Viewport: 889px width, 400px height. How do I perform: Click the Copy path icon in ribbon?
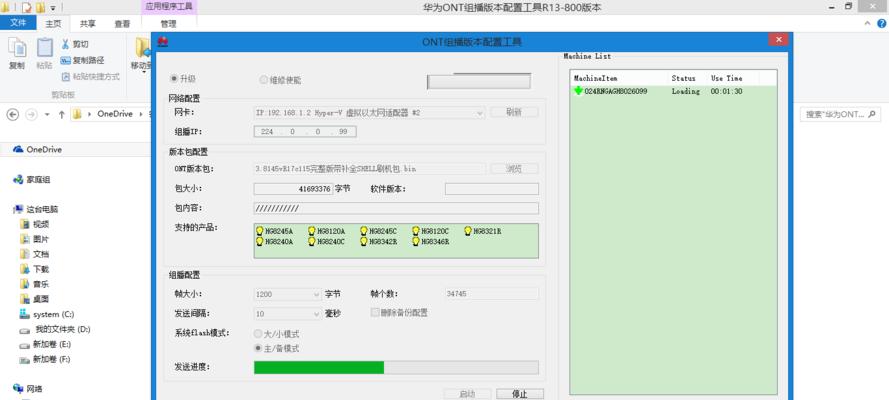pos(65,60)
